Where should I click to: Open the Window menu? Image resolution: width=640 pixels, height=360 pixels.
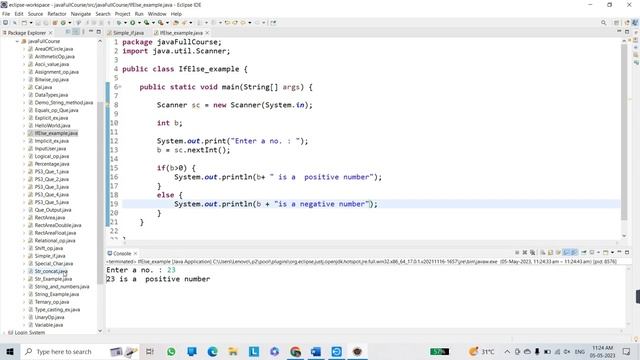coord(157,14)
